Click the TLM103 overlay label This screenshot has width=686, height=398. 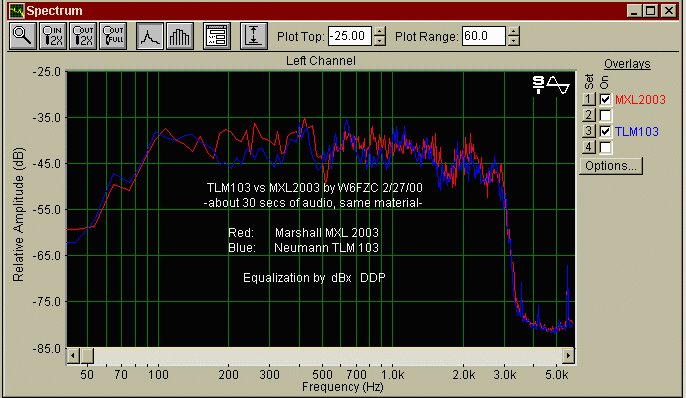coord(637,132)
